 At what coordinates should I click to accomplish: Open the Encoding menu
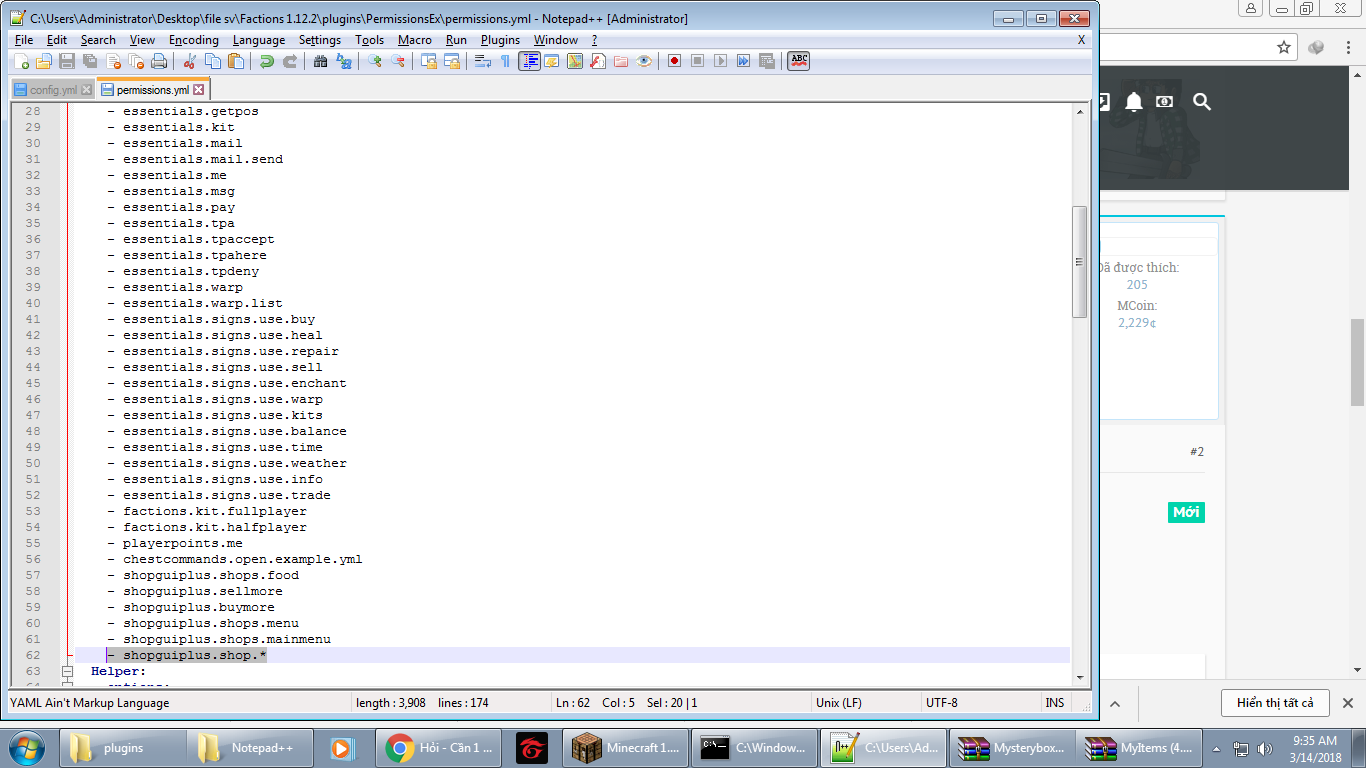(x=193, y=40)
